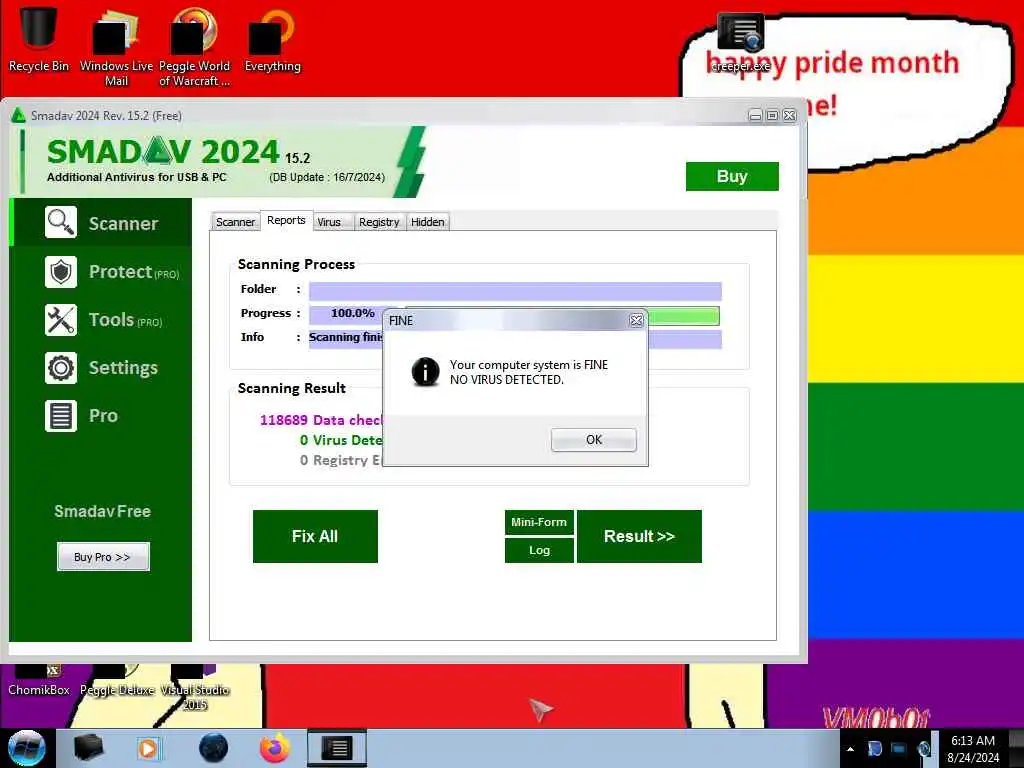Click the volume tray icon
The width and height of the screenshot is (1024, 768).
click(x=924, y=748)
